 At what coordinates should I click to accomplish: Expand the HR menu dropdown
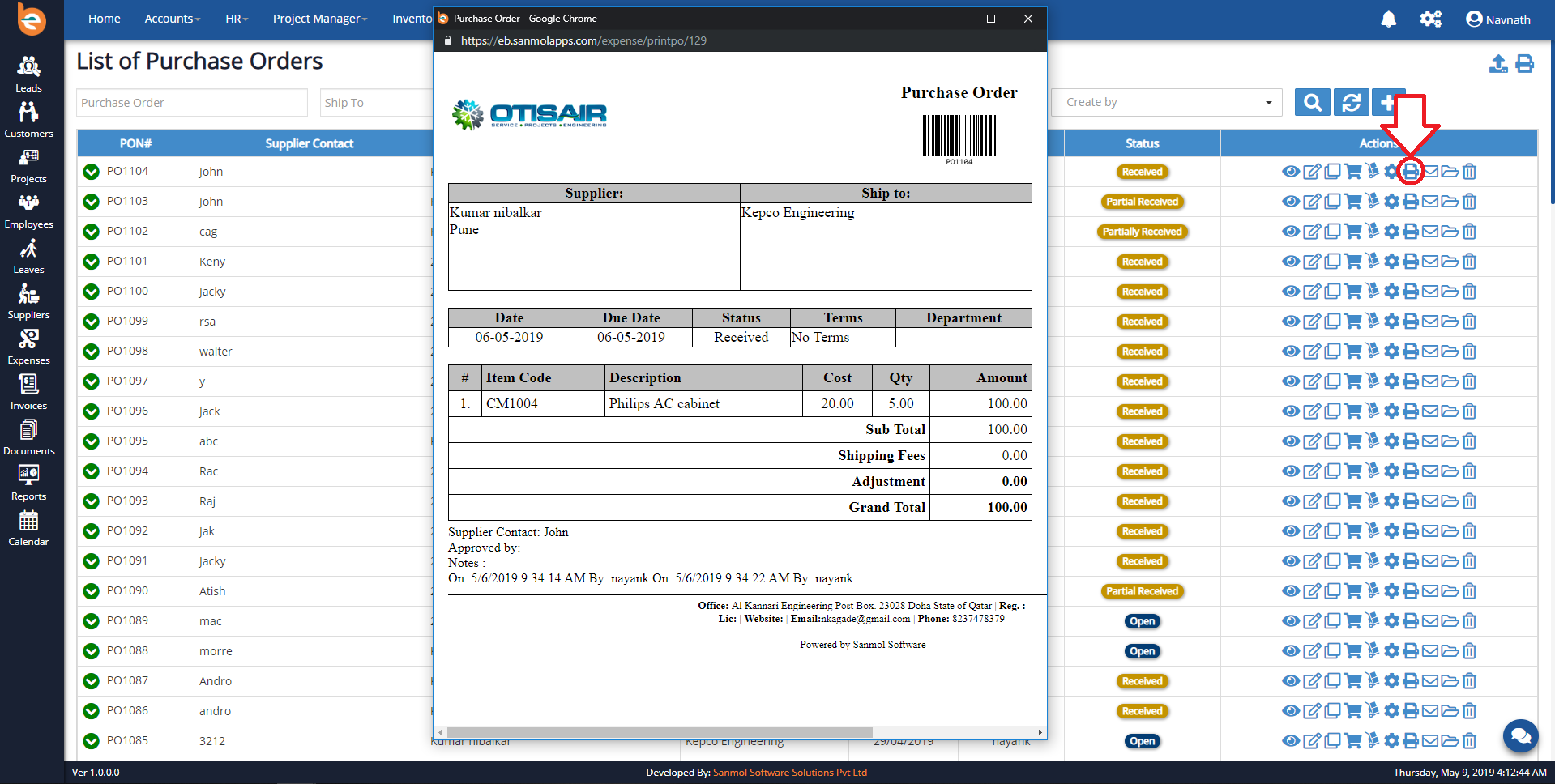pyautogui.click(x=237, y=19)
